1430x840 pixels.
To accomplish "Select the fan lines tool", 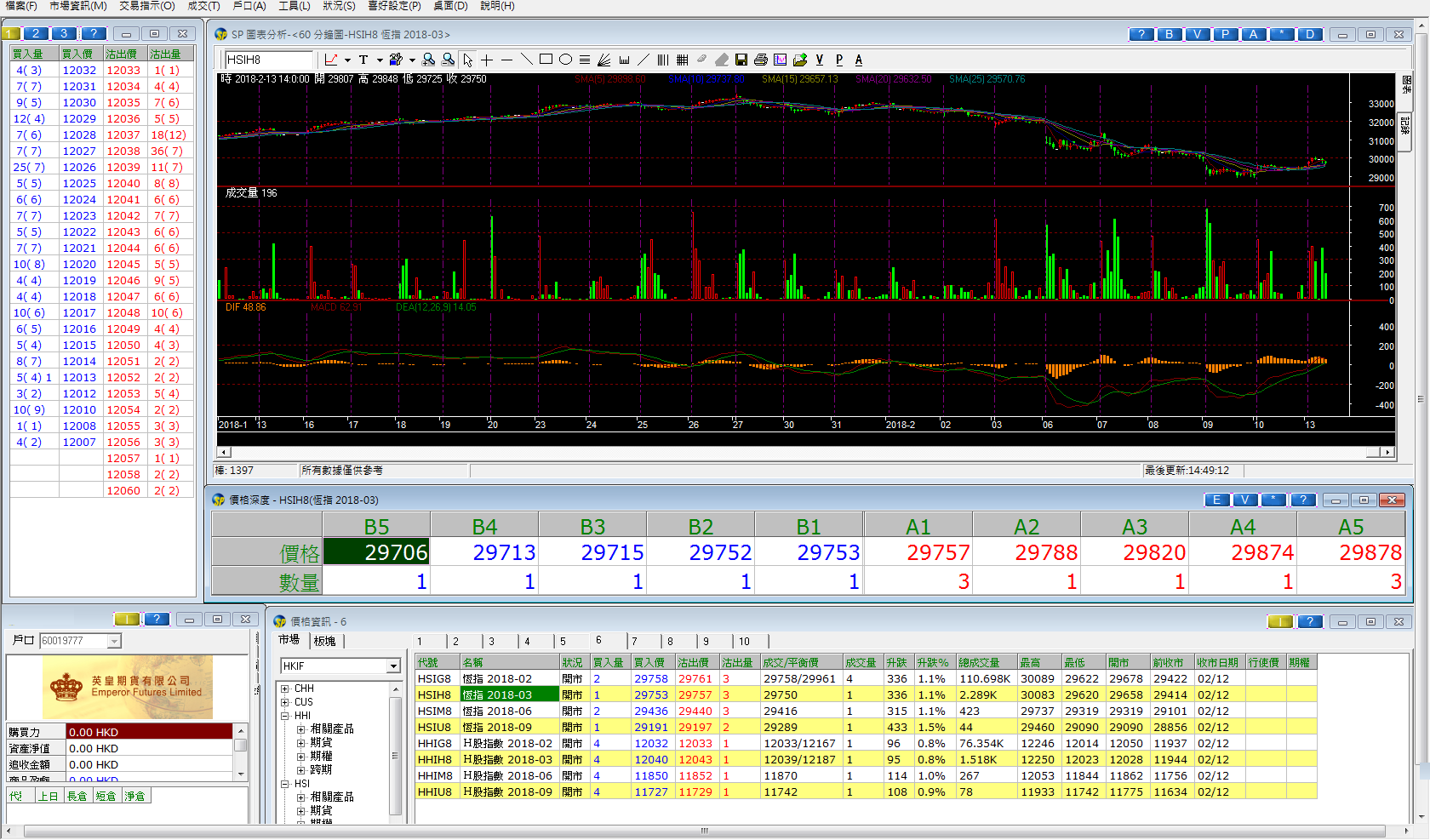I will pyautogui.click(x=604, y=60).
